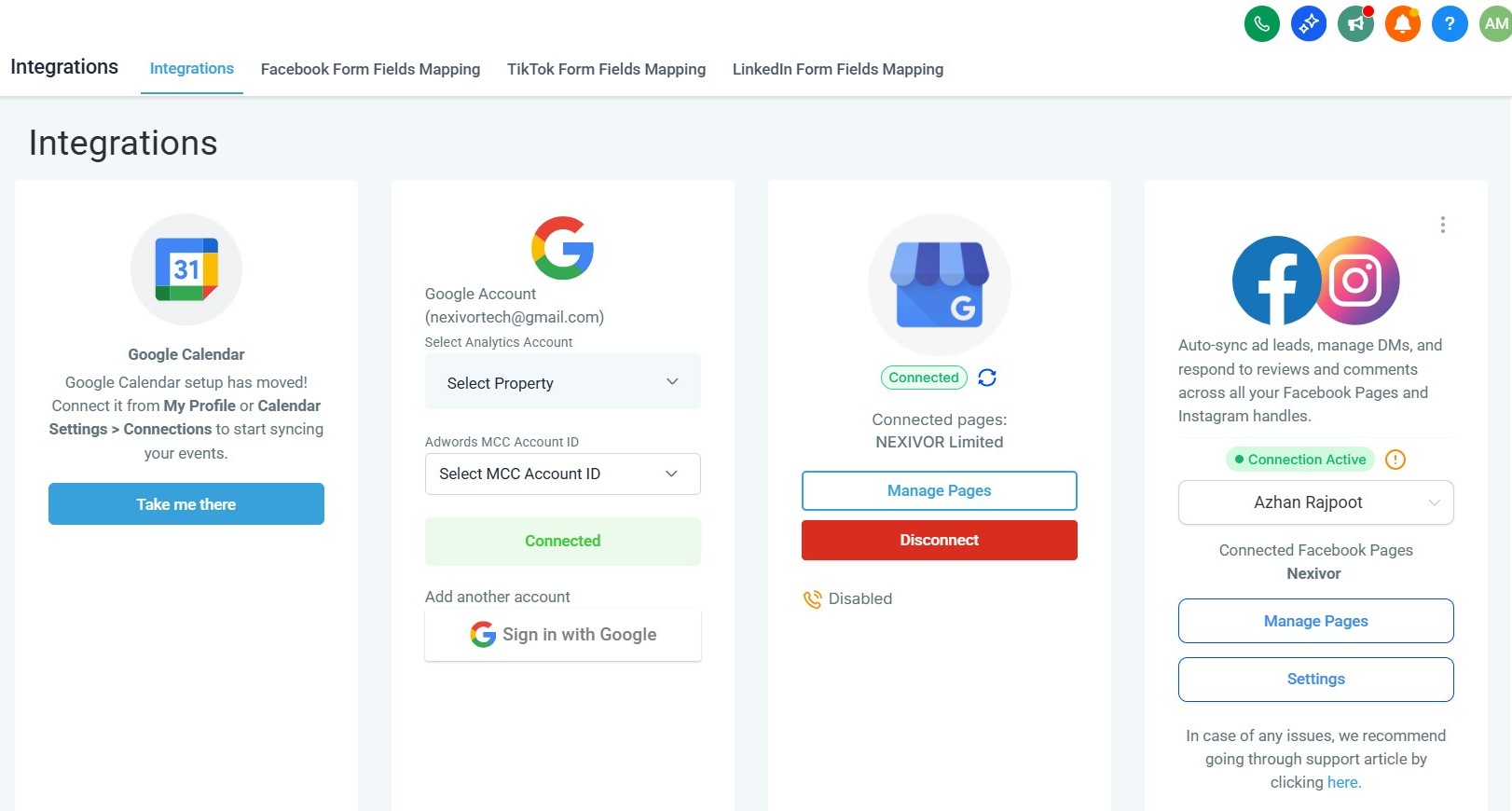
Task: Click the Google Calendar logo
Action: tap(186, 269)
